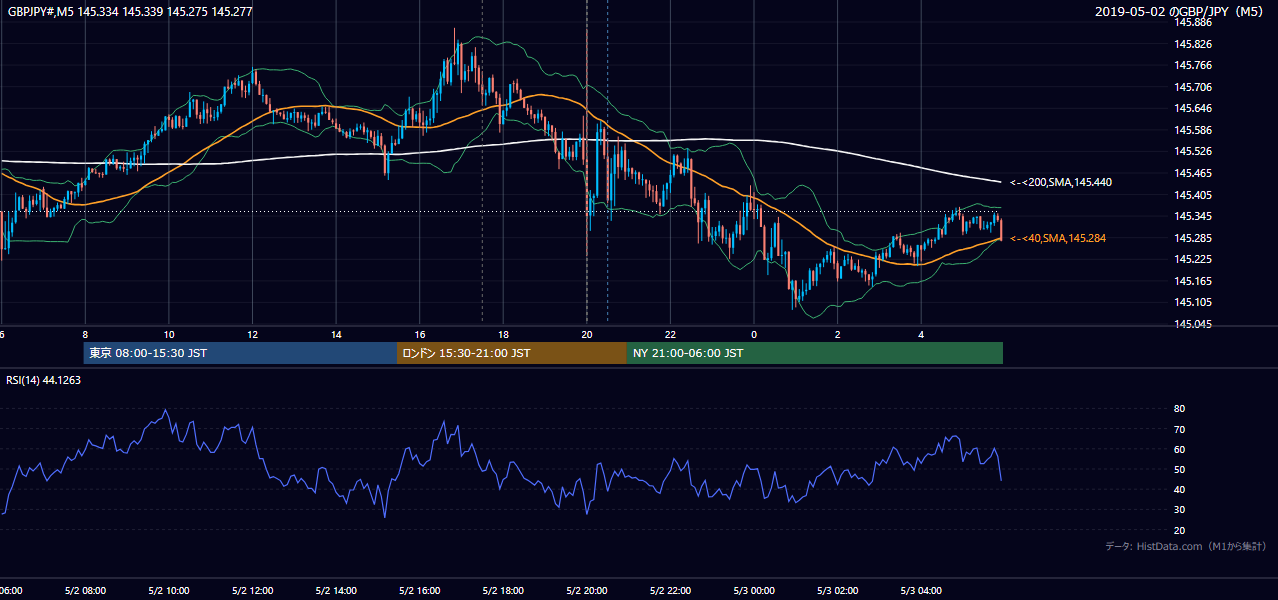
Task: Click the RSI scale value 30
Action: pyautogui.click(x=1179, y=510)
